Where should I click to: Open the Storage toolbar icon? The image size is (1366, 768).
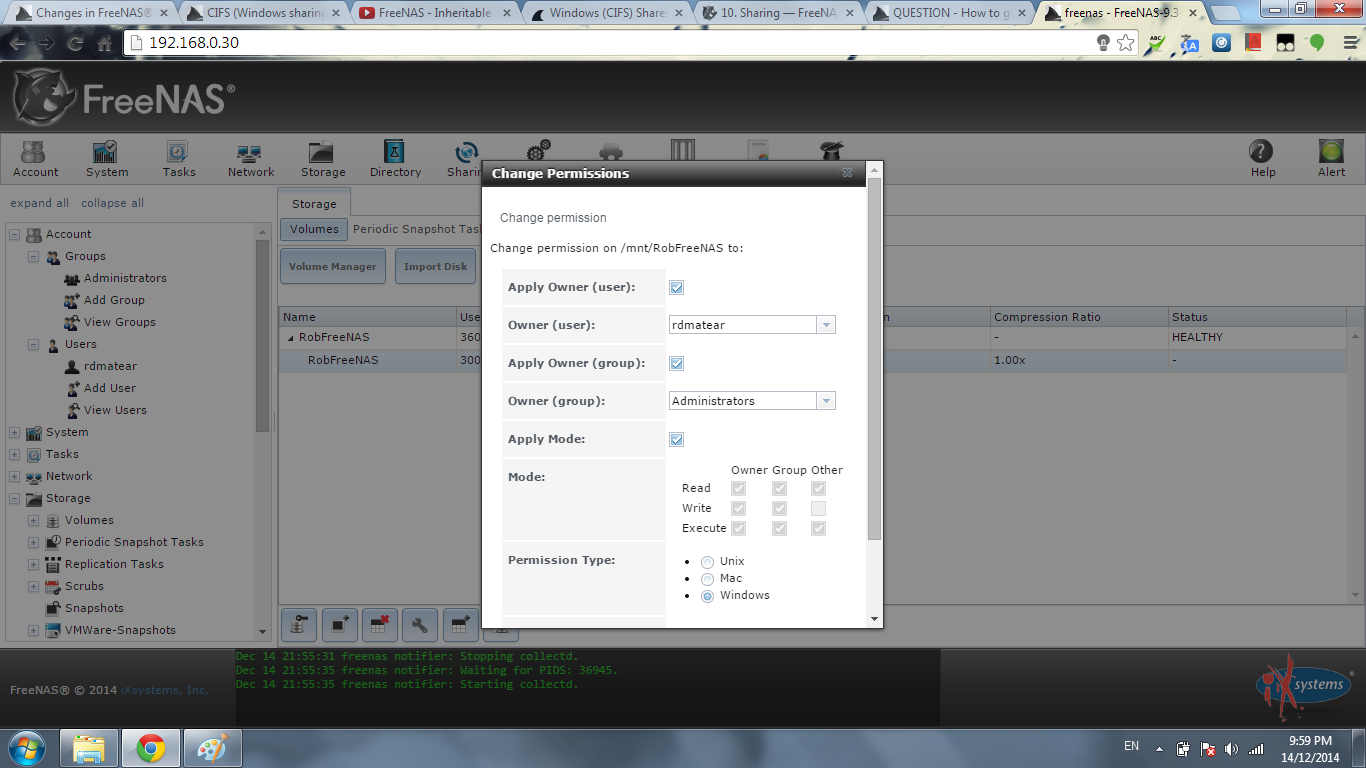322,158
